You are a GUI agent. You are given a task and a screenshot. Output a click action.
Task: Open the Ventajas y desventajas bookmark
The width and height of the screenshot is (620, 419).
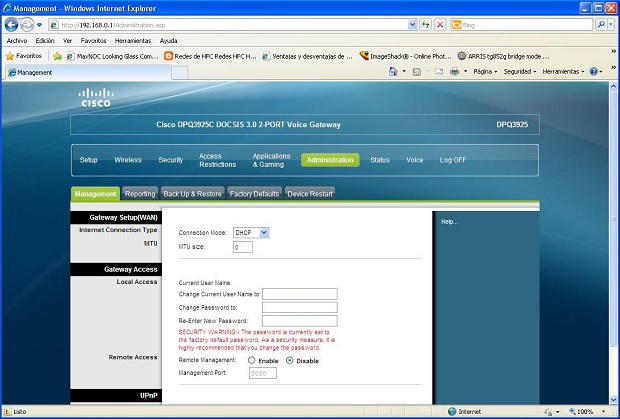point(308,56)
